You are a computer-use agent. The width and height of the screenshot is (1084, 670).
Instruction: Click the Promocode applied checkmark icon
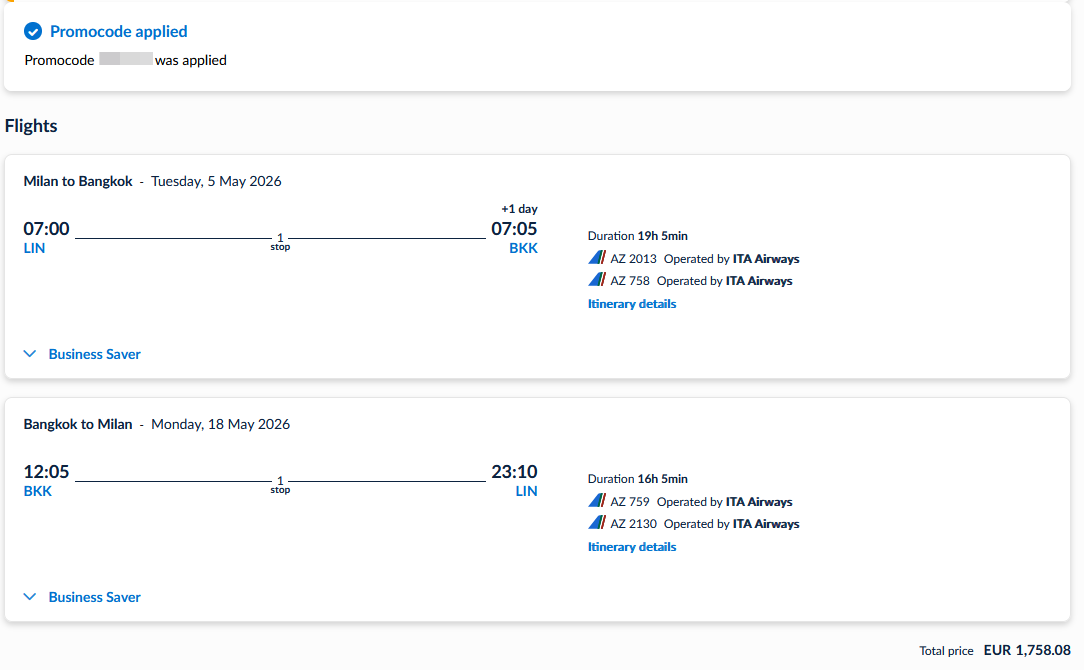pos(33,32)
